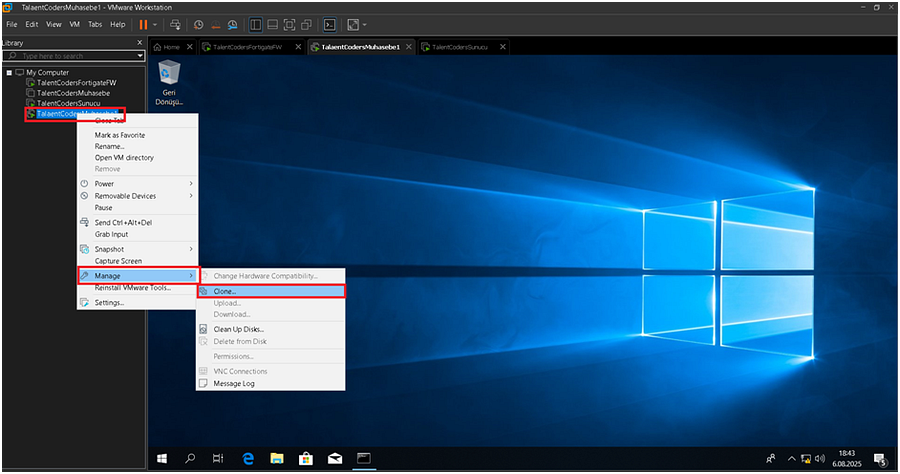Open the library search dropdown arrow
900x474 pixels.
tap(140, 56)
